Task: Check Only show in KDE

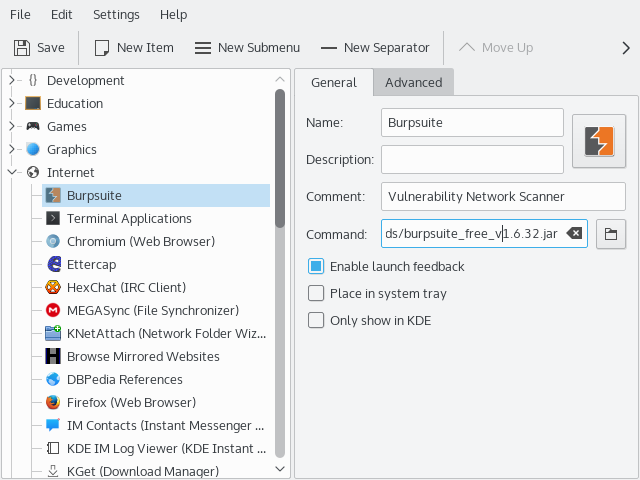Action: 316,320
